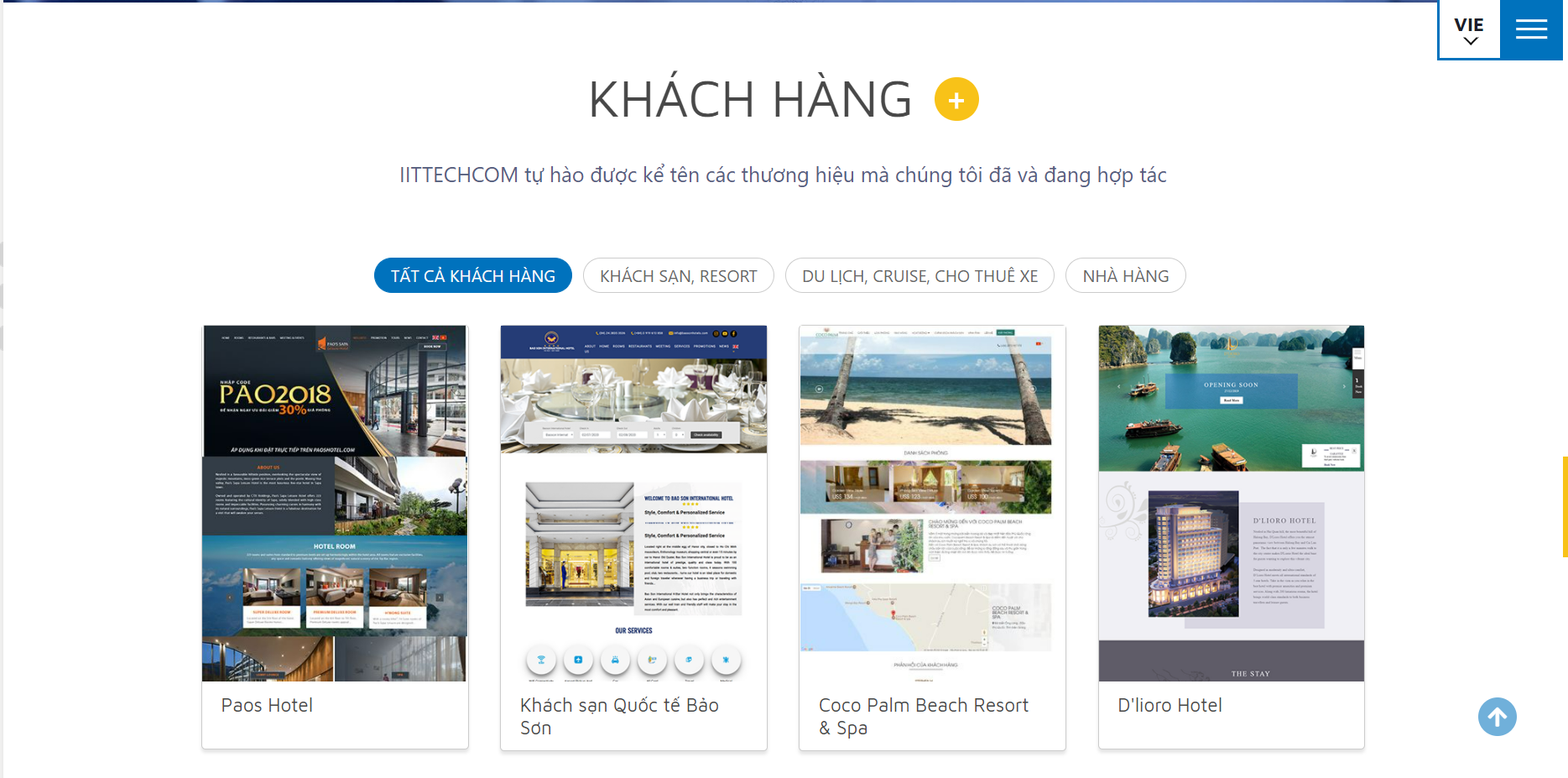Click the wifi service icon in Bảo Sơn preview
Image resolution: width=1568 pixels, height=778 pixels.
coord(541,660)
